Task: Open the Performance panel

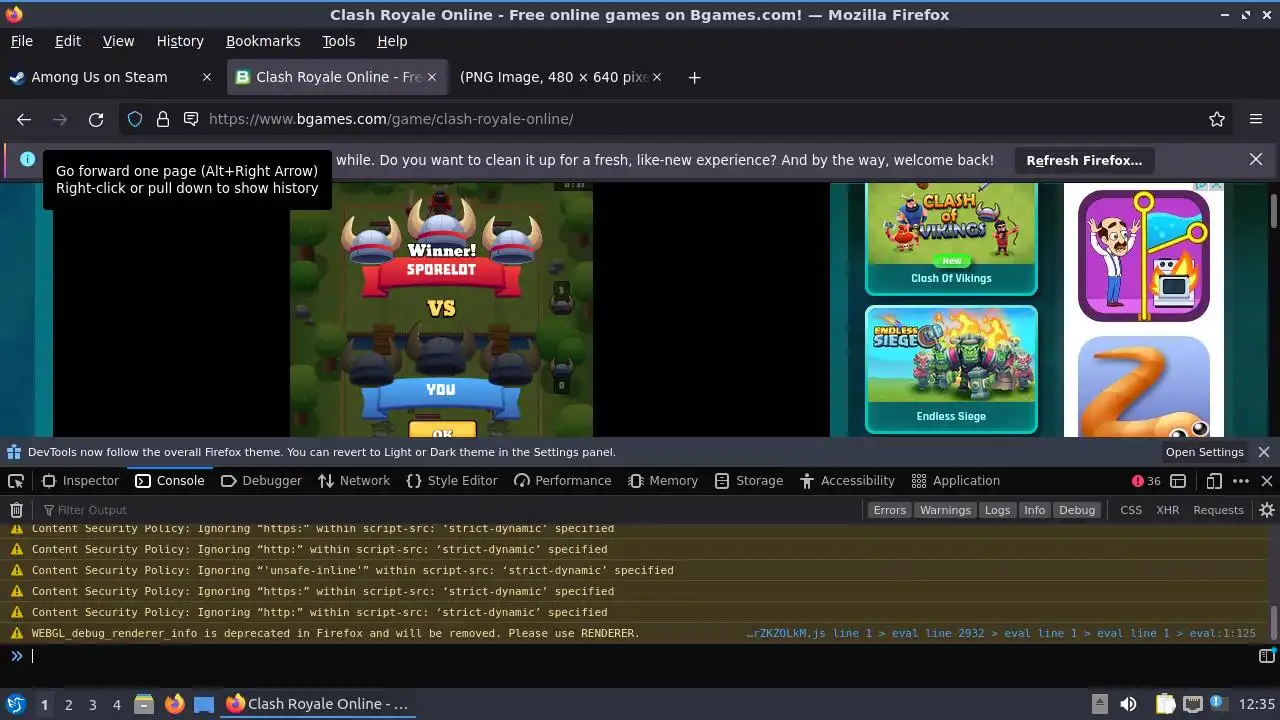Action: 562,481
